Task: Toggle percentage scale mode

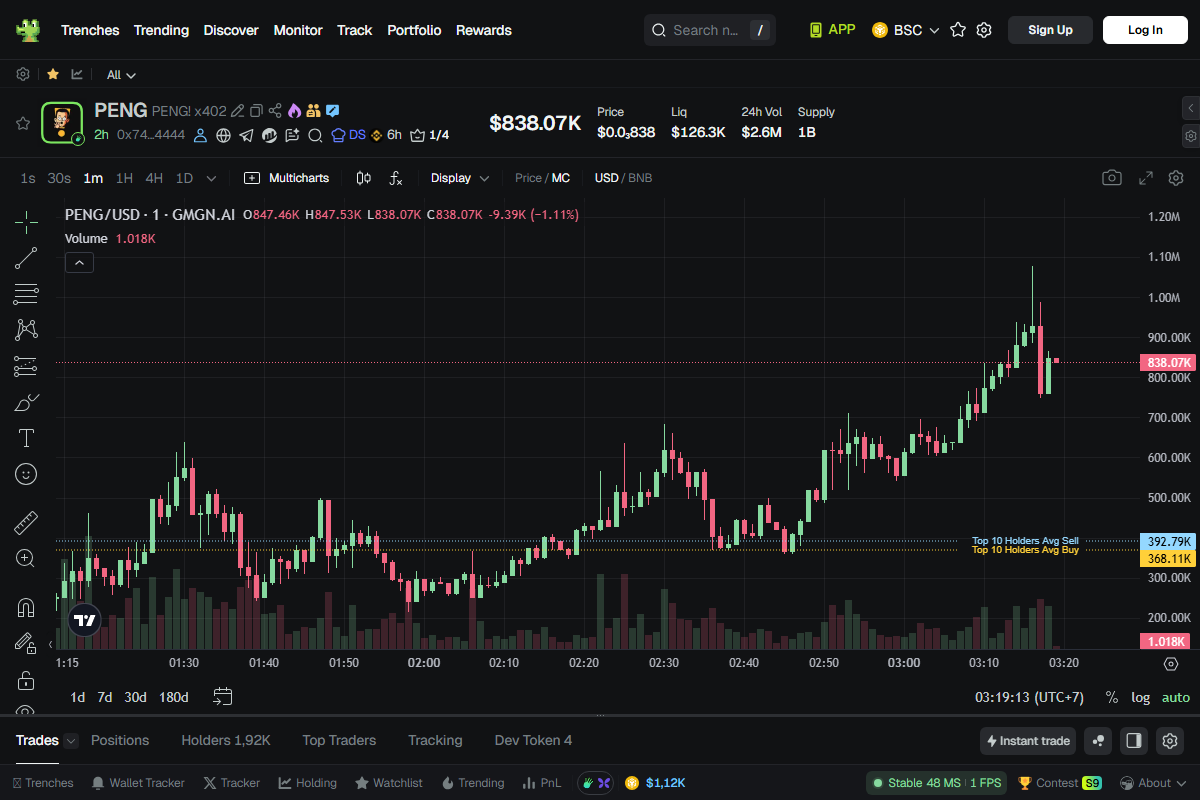Action: point(1112,698)
